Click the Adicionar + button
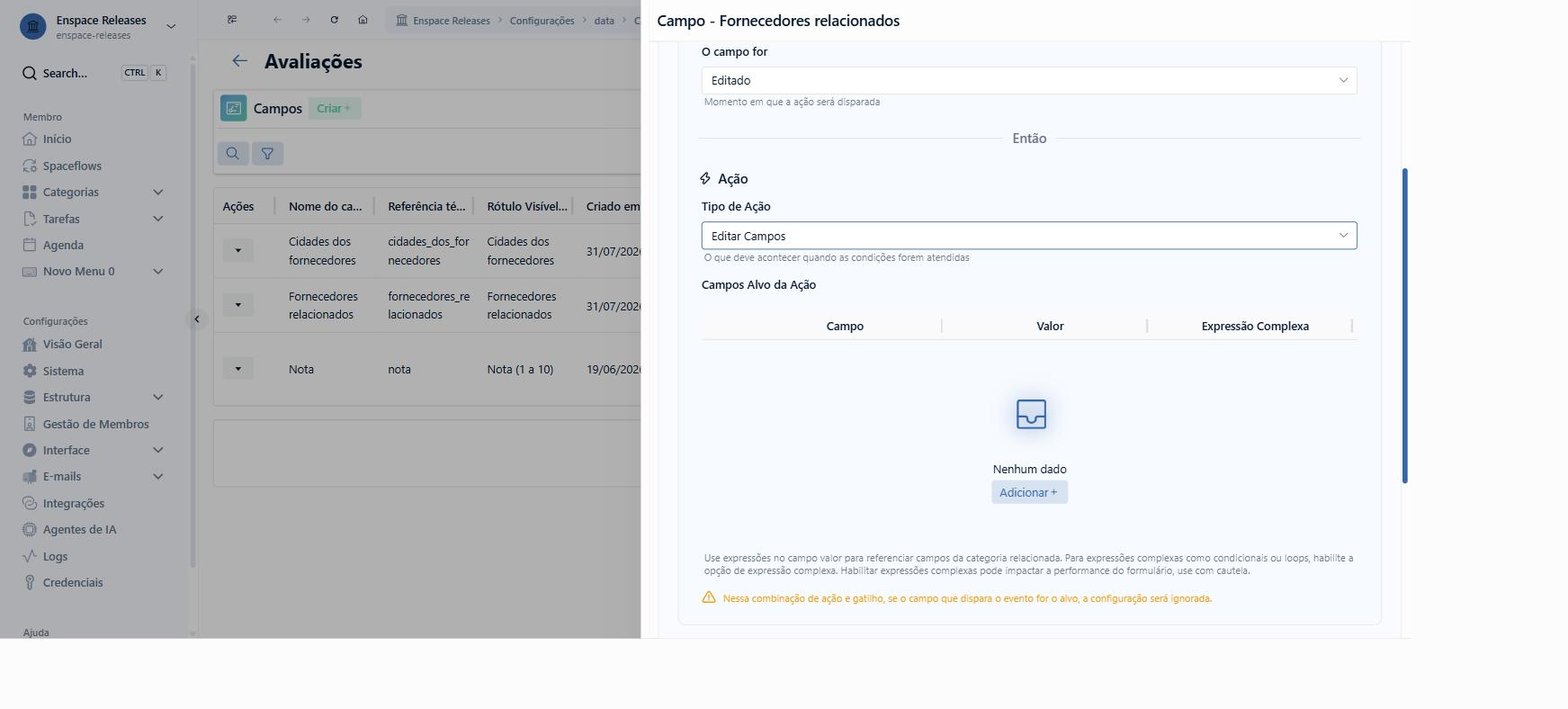Screen dimensions: 1568x709 tap(1029, 492)
